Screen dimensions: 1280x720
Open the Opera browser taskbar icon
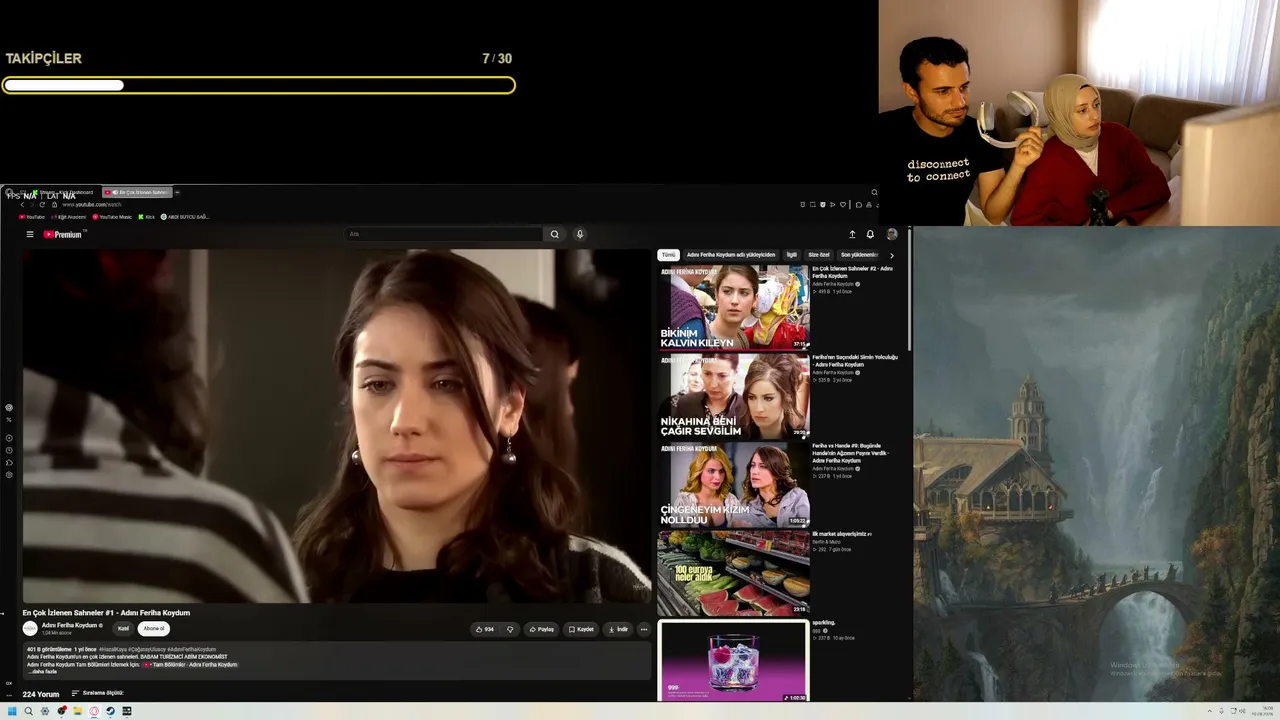[x=94, y=711]
